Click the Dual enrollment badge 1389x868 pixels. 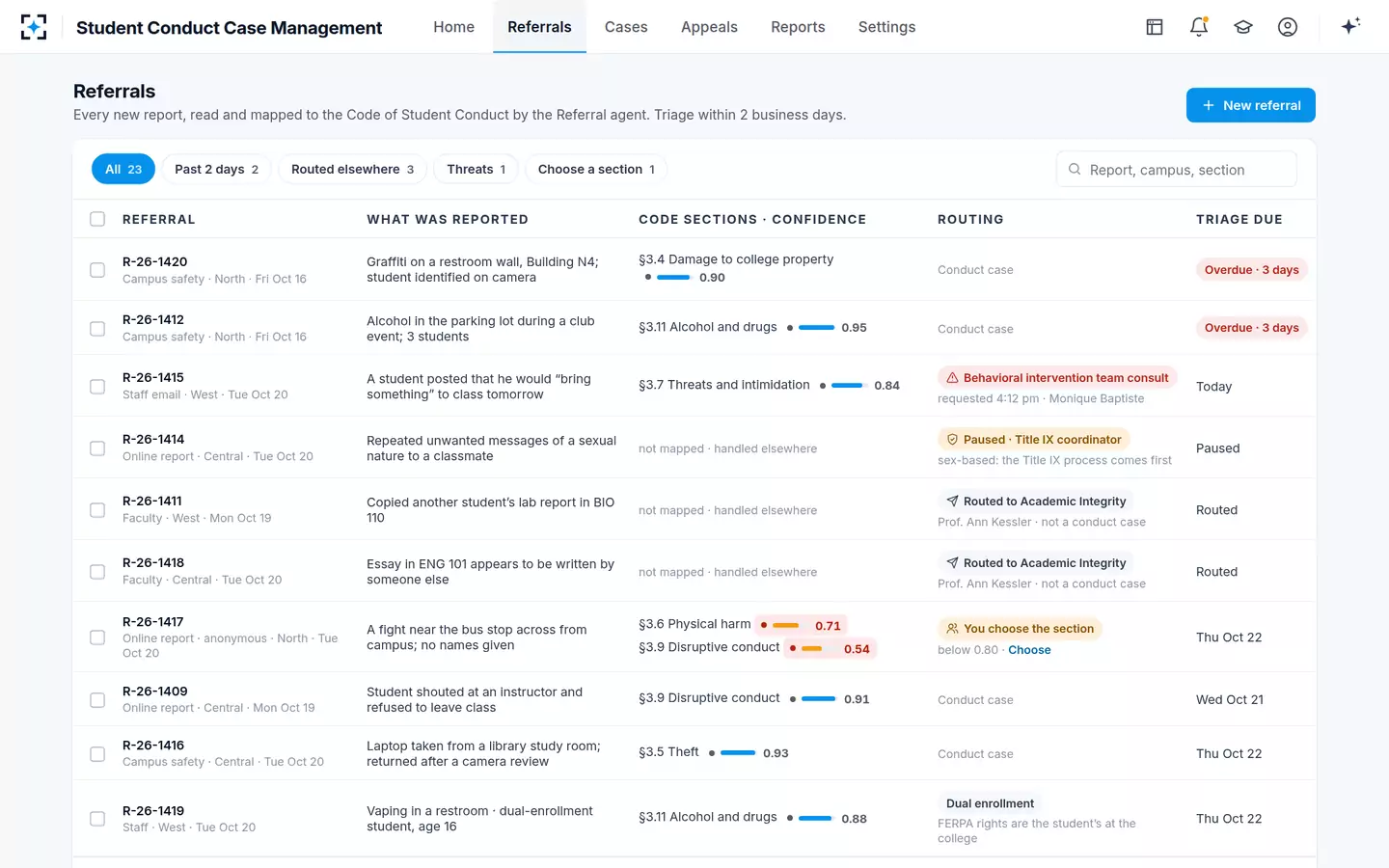point(990,803)
